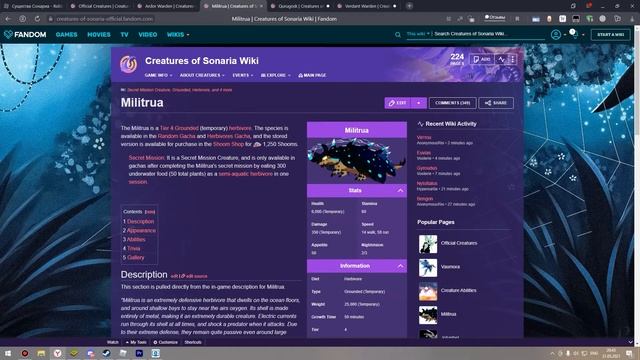The image size is (640, 360).
Task: Click Customize in the bottom toolbar
Action: point(165,342)
